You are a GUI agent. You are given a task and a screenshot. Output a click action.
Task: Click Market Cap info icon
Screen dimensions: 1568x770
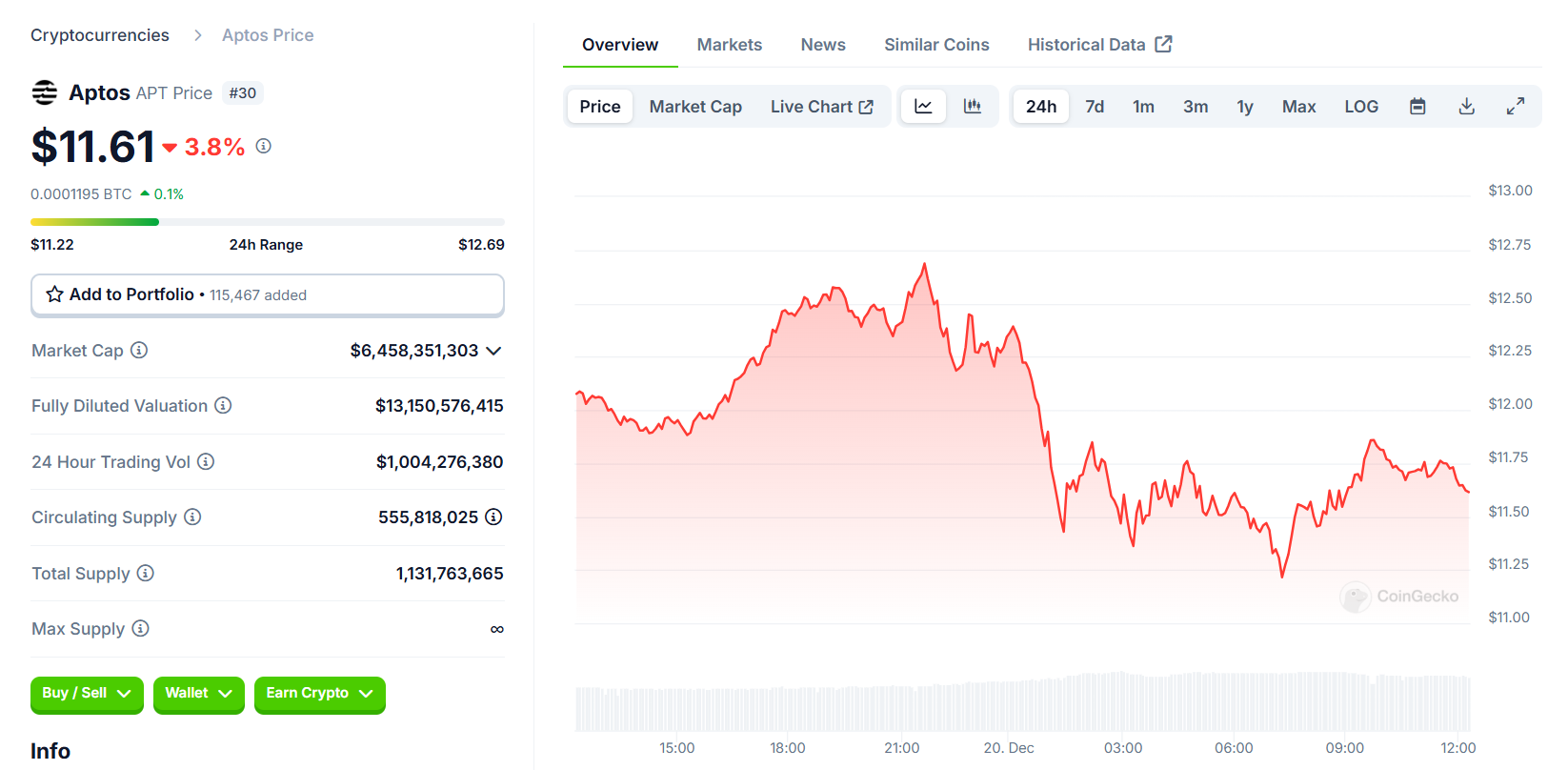coord(139,350)
